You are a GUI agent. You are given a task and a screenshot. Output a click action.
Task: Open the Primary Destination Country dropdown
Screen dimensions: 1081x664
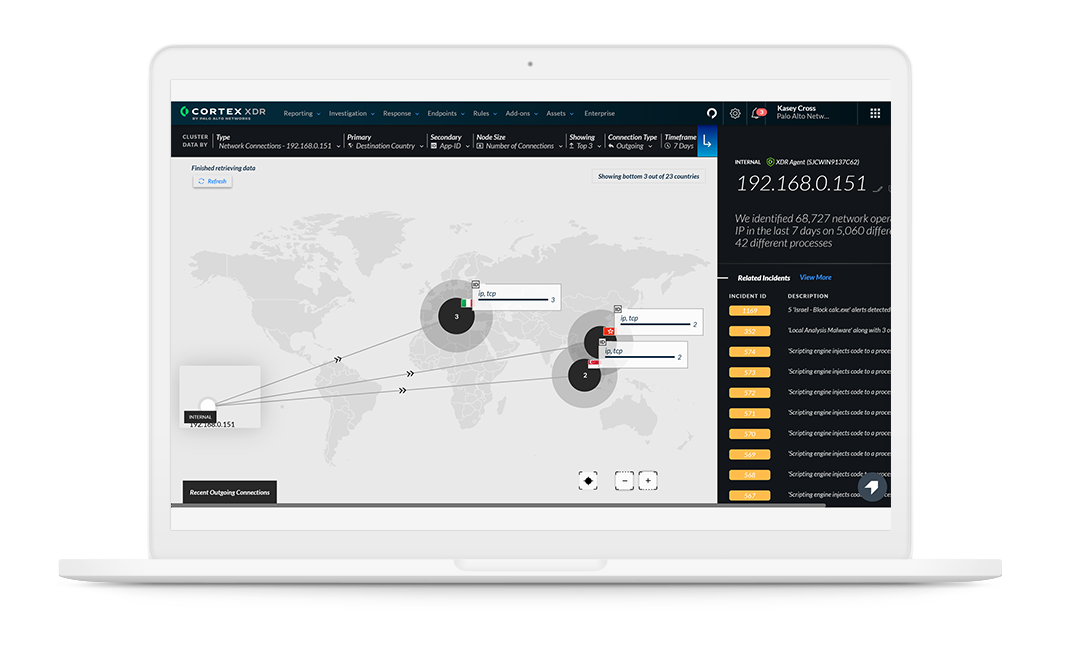pos(389,145)
